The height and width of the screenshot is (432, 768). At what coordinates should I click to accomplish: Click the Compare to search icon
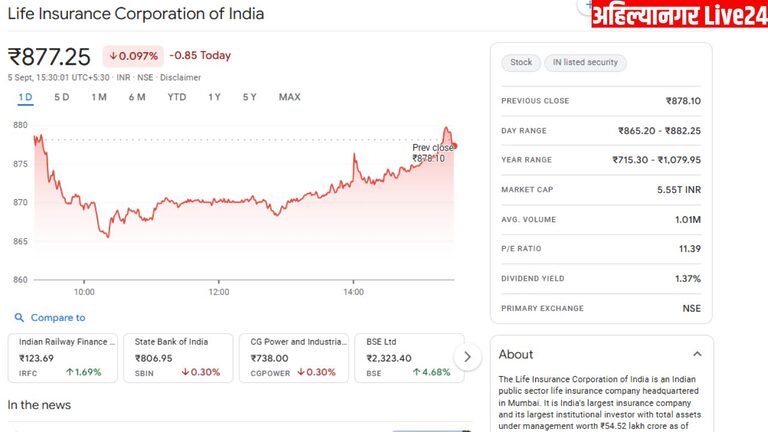point(17,318)
